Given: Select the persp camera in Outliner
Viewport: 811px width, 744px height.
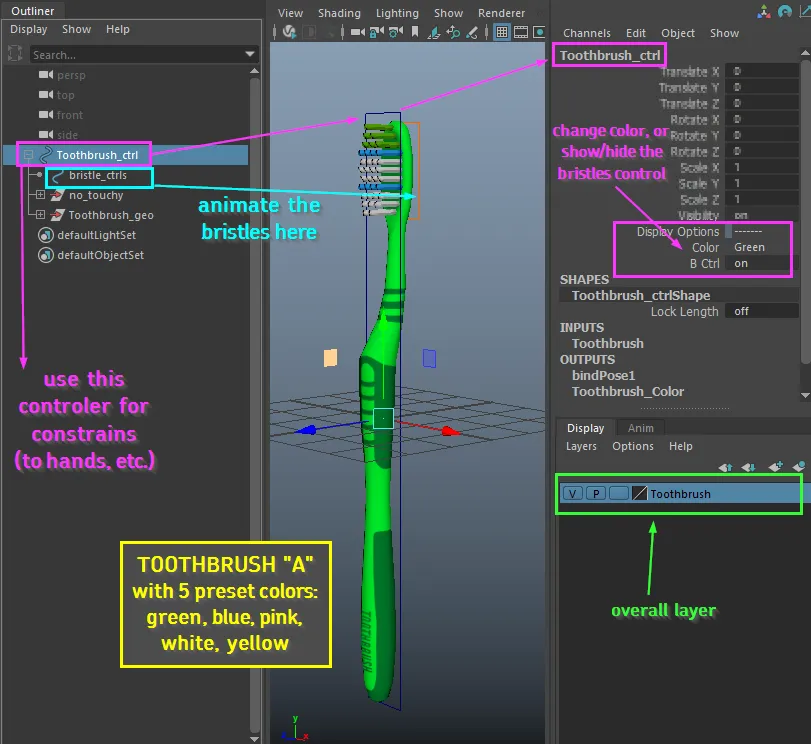Looking at the screenshot, I should tap(70, 75).
